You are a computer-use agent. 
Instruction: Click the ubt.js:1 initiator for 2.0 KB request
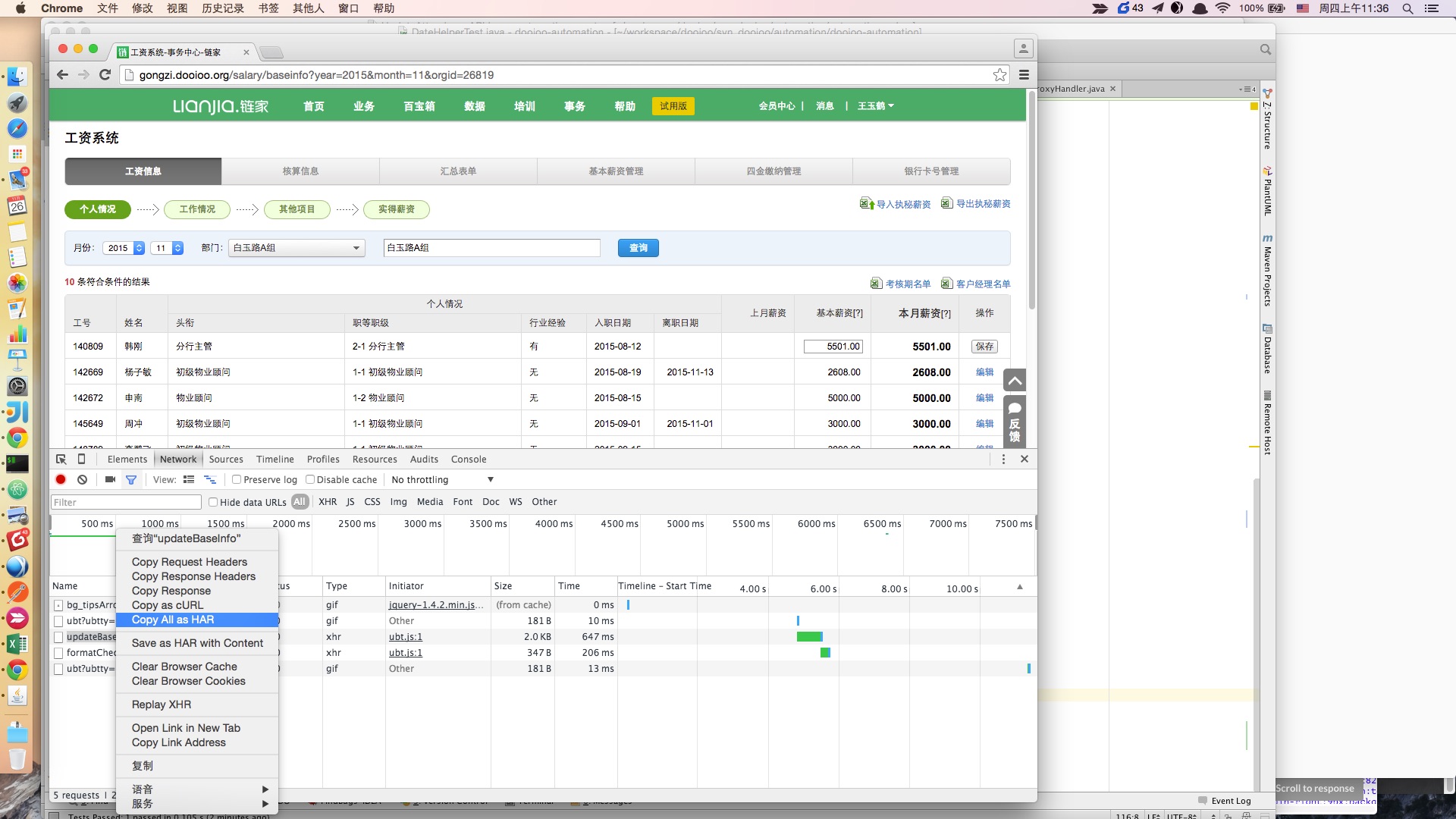click(x=406, y=637)
